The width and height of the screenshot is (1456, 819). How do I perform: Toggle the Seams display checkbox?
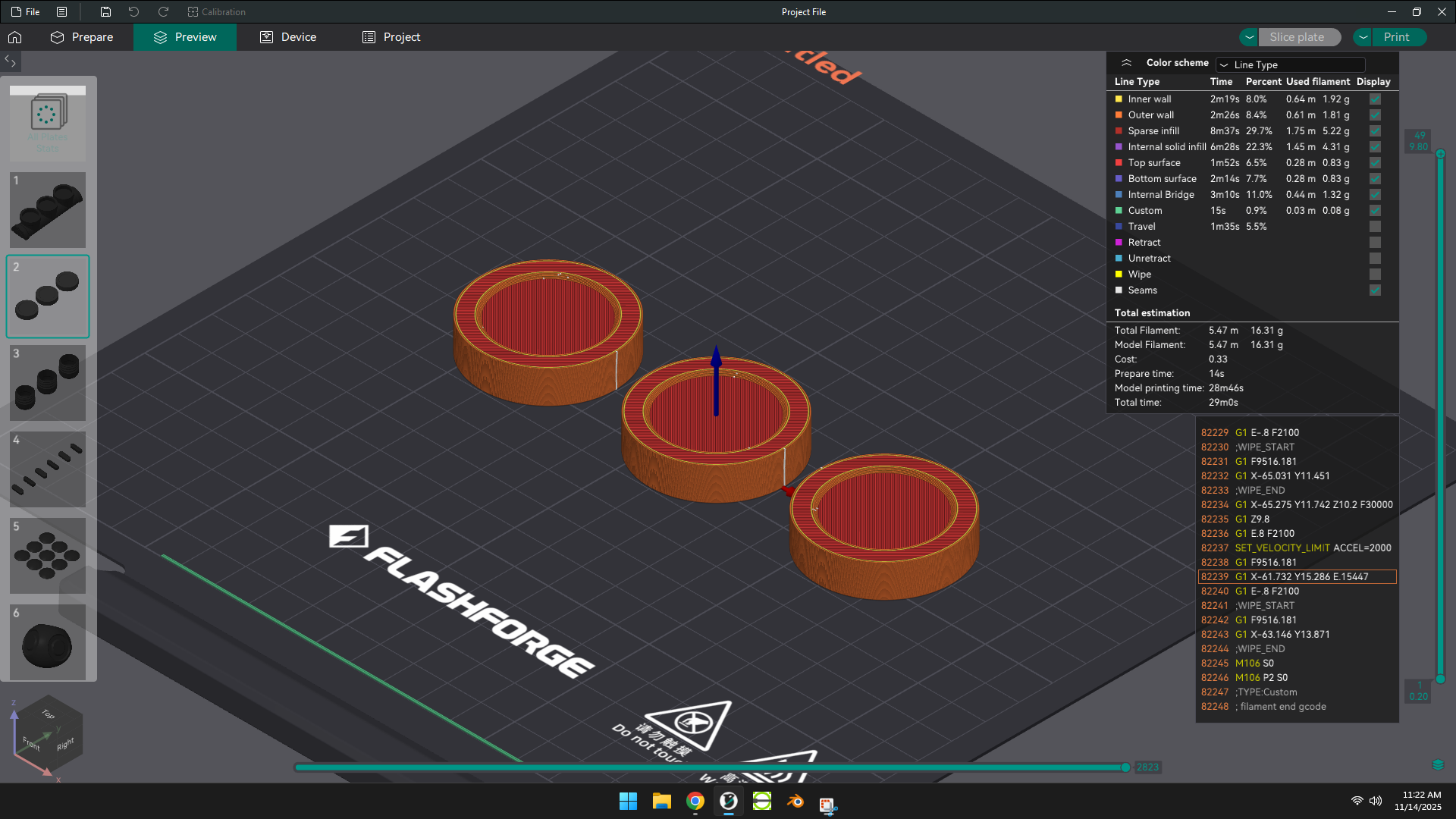pos(1375,290)
